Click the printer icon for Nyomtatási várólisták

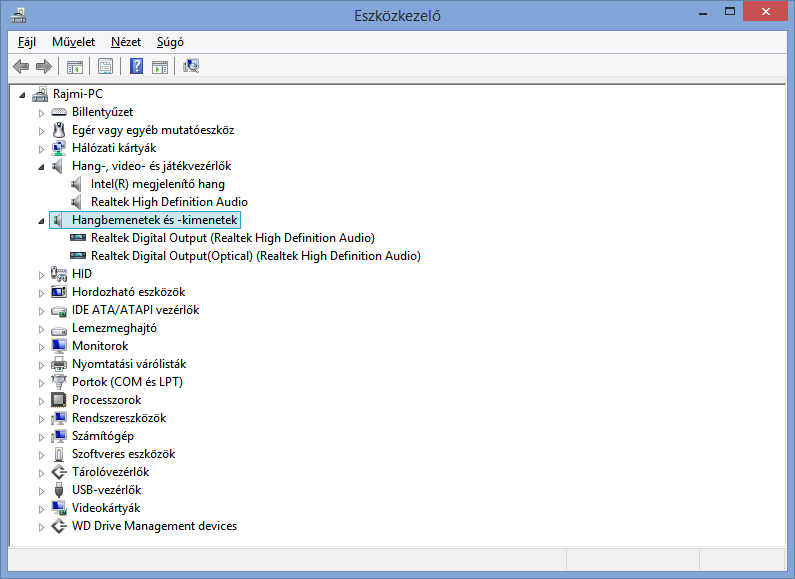click(x=59, y=364)
